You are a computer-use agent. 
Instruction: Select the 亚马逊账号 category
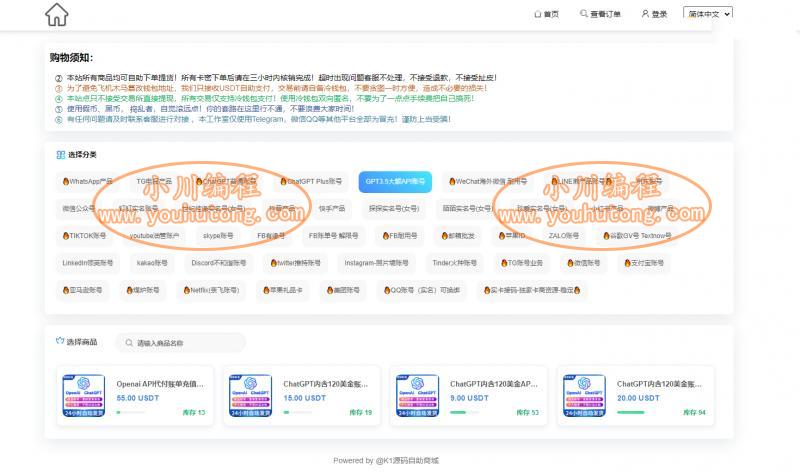pyautogui.click(x=82, y=290)
